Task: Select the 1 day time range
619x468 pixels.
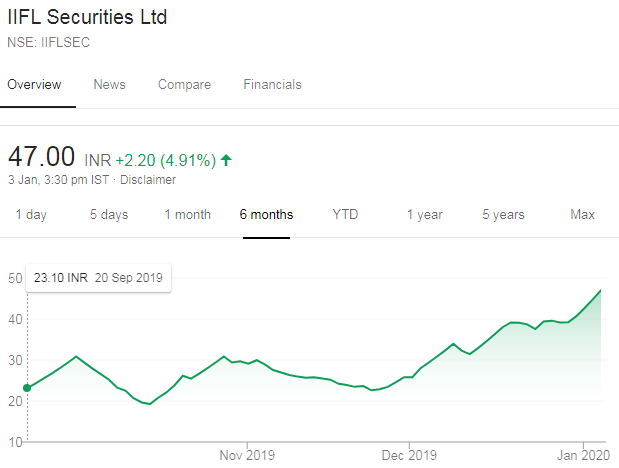Action: pos(31,215)
